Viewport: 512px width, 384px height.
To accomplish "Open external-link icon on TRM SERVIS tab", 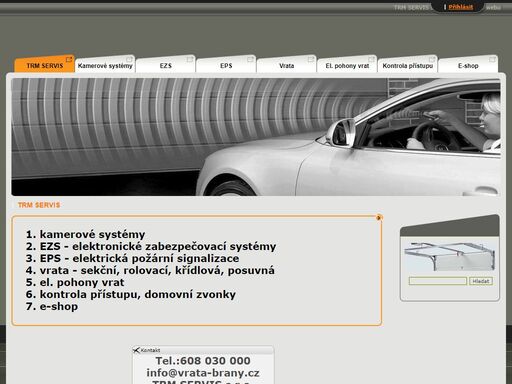I will [69, 60].
